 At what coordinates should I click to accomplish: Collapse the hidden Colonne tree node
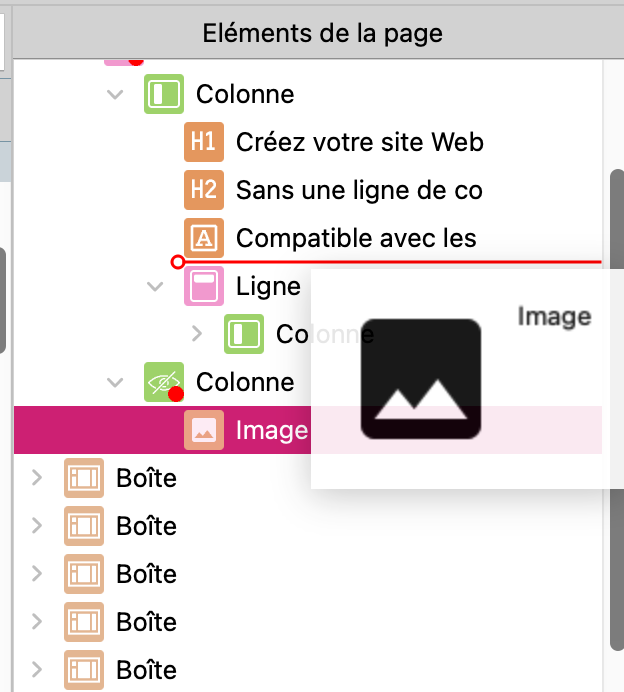pos(116,382)
